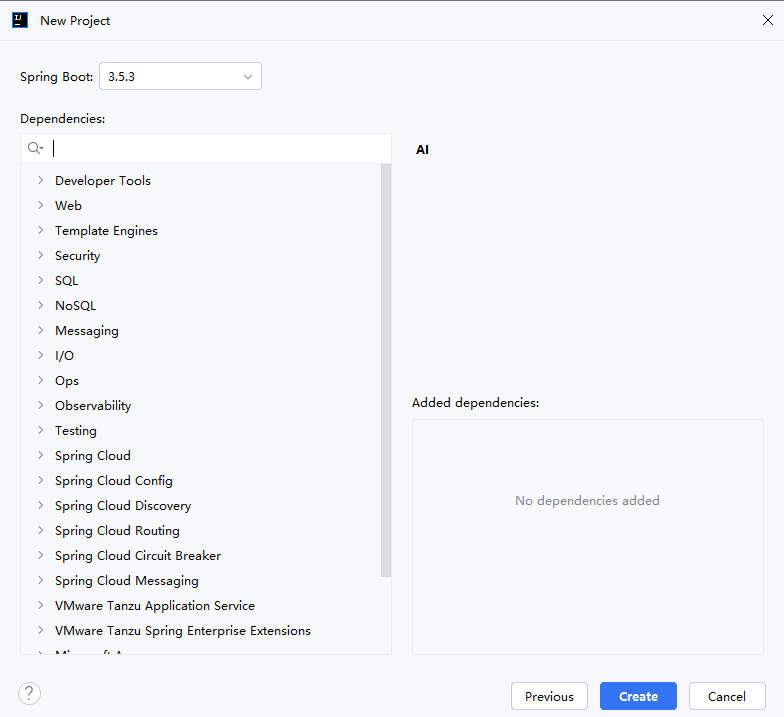This screenshot has width=784, height=717.
Task: Expand the Developer Tools chevron
Action: 40,180
